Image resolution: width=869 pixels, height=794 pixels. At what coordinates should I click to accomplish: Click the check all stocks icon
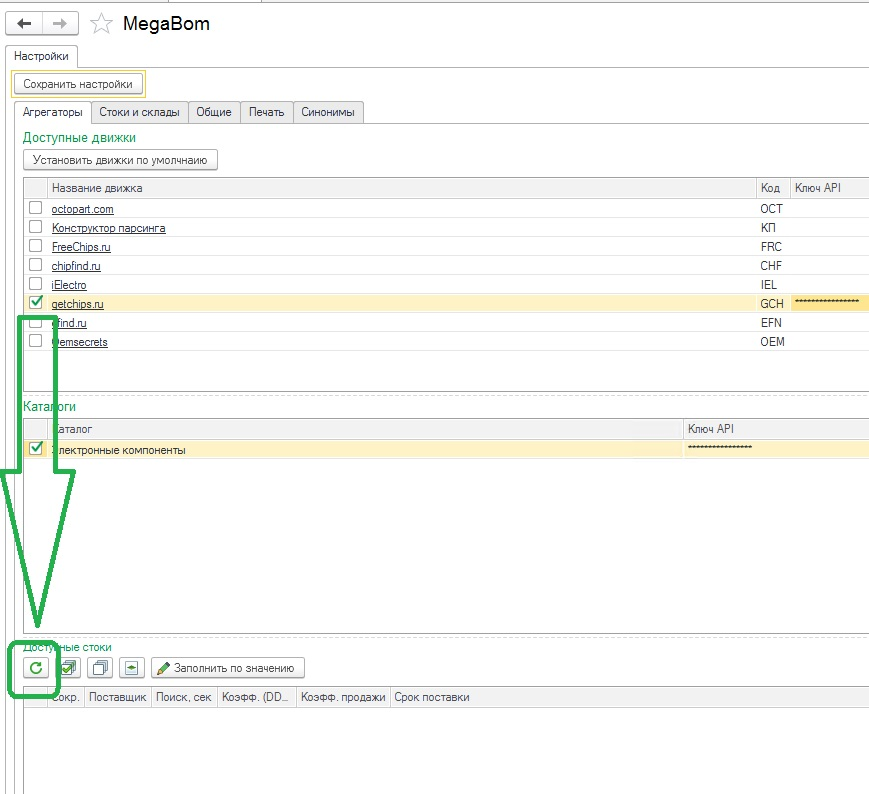click(x=68, y=668)
